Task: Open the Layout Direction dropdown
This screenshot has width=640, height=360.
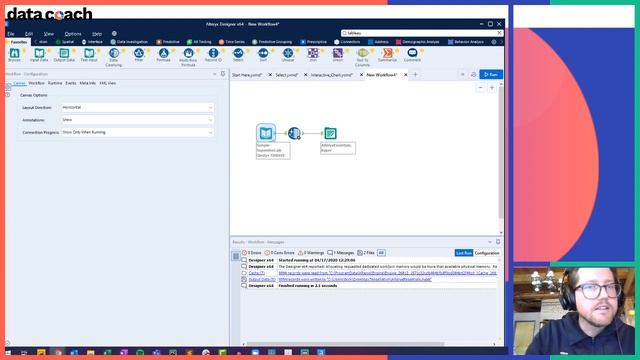Action: (137, 107)
